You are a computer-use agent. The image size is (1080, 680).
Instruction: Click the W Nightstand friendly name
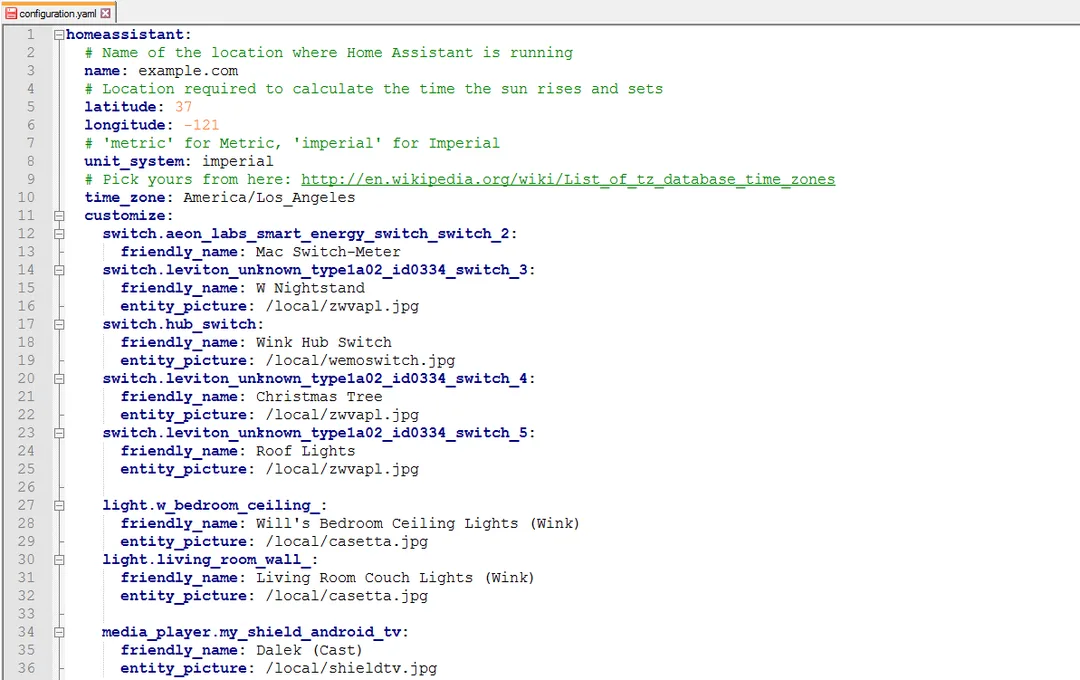pos(310,288)
